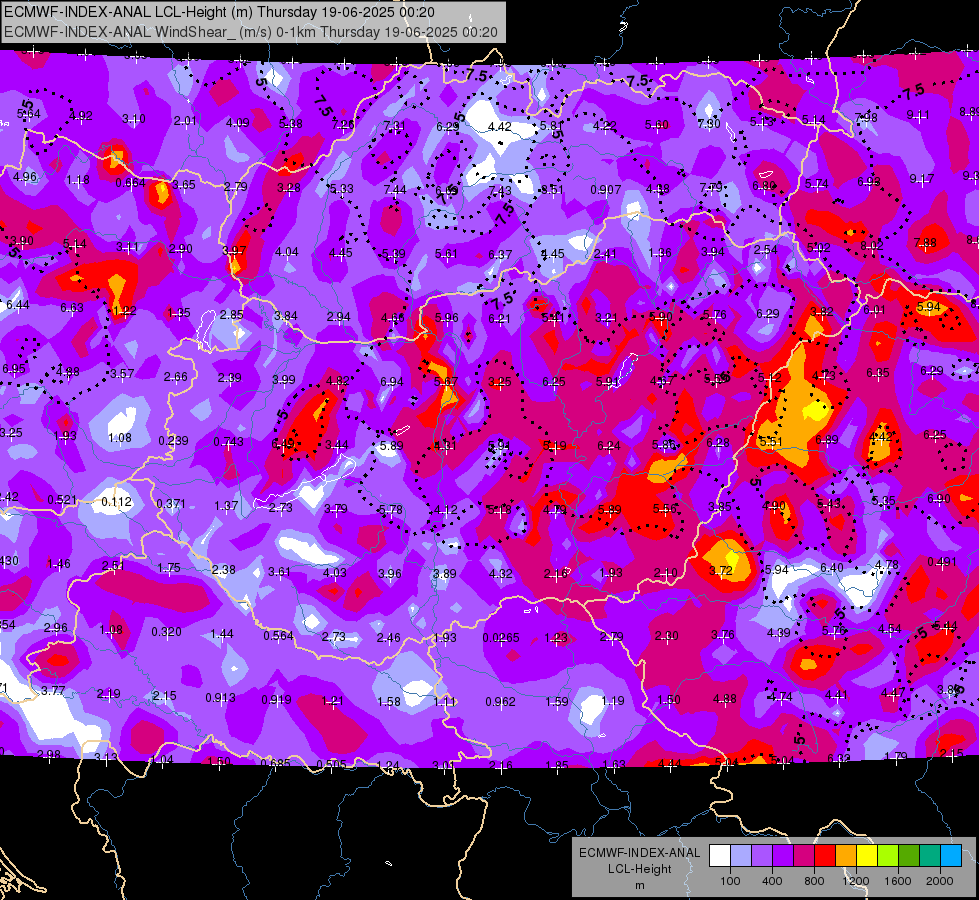Click the wind shear value '0.371'
Screen dimensions: 979x900
(171, 503)
